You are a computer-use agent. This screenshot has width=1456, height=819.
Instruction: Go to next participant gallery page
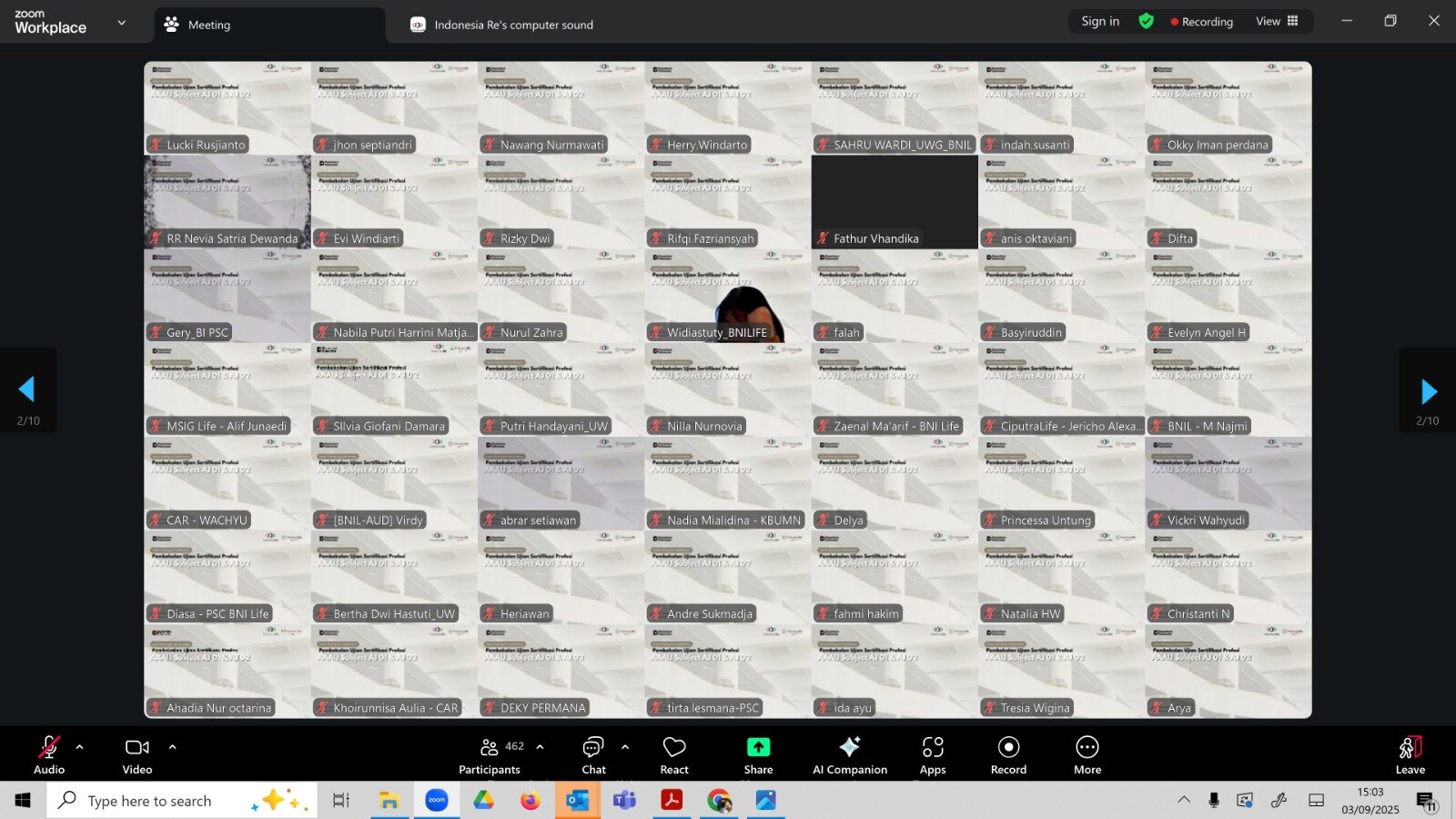[x=1428, y=391]
